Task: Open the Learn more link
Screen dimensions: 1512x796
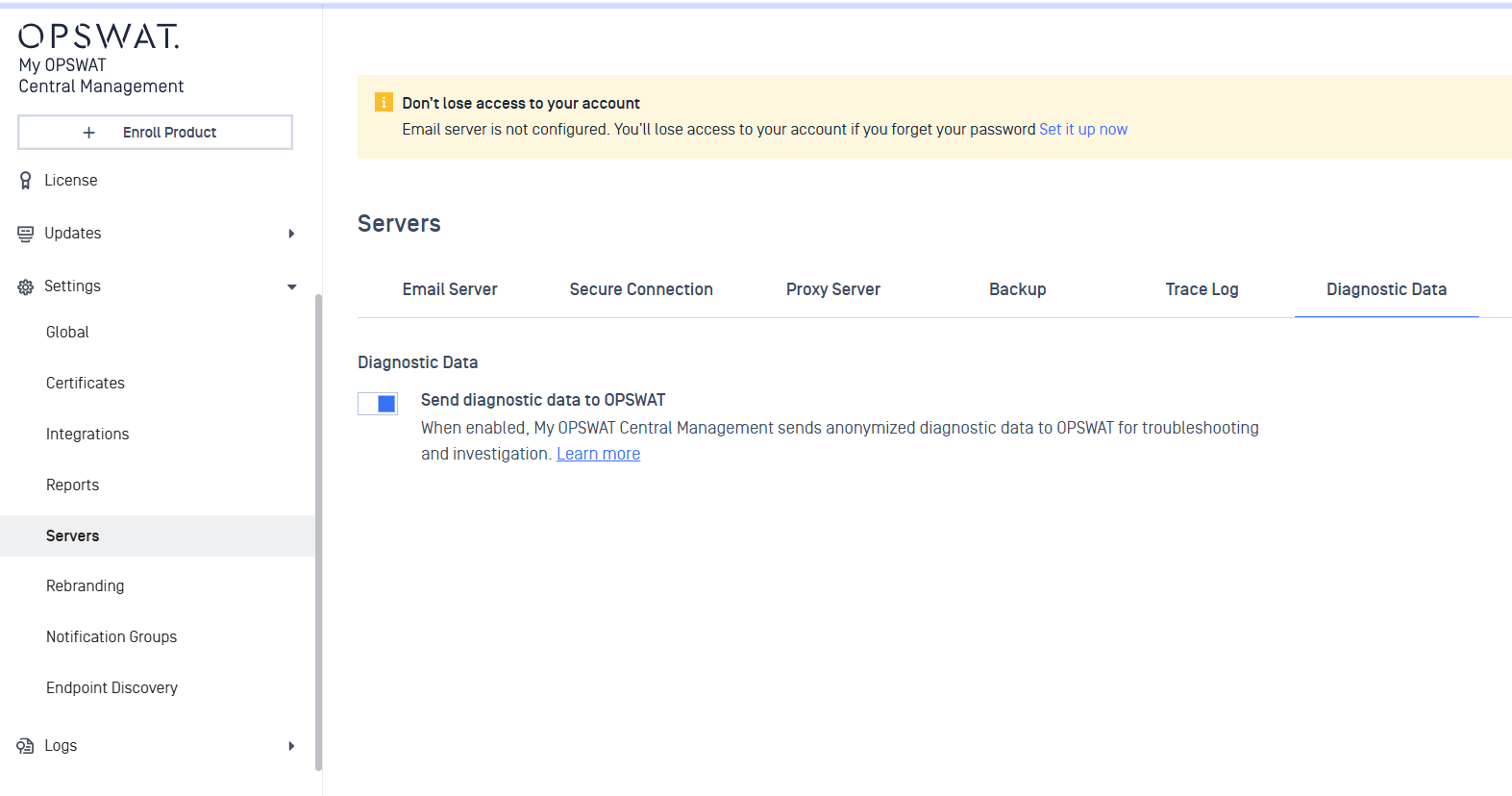Action: click(x=598, y=454)
